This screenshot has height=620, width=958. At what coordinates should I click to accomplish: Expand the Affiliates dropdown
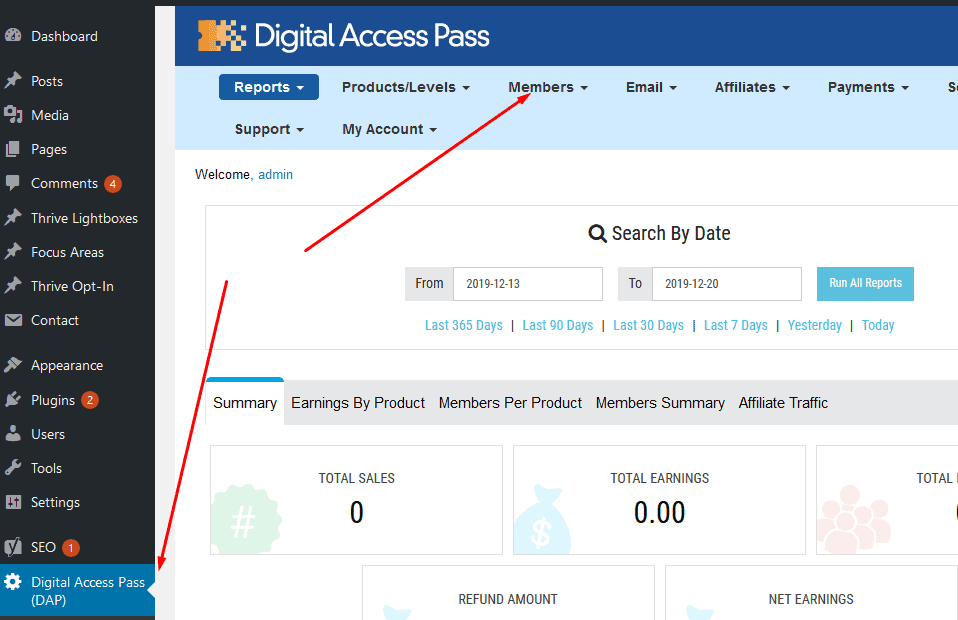[752, 87]
